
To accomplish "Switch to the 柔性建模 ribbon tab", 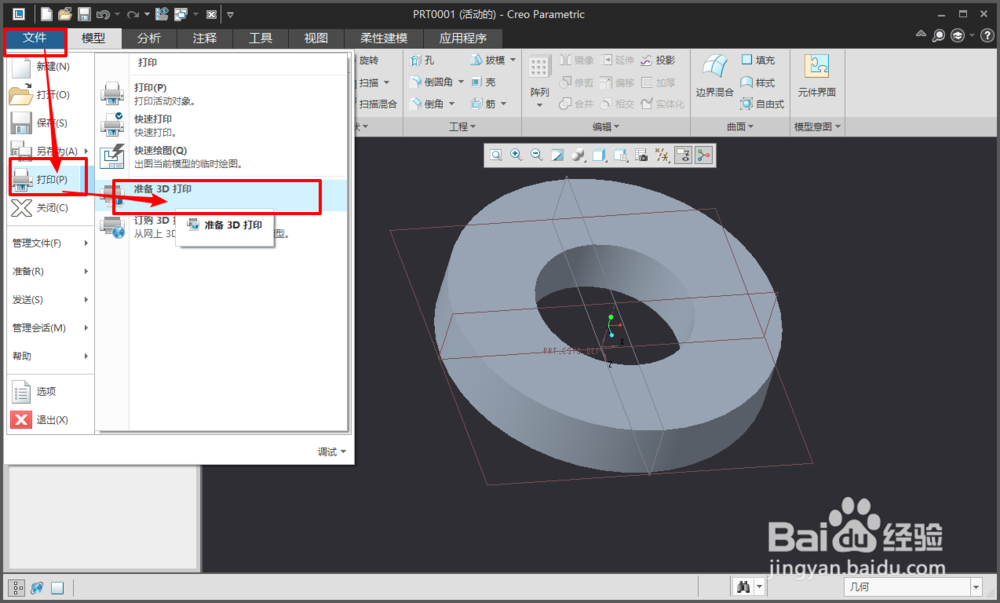I will click(x=383, y=38).
